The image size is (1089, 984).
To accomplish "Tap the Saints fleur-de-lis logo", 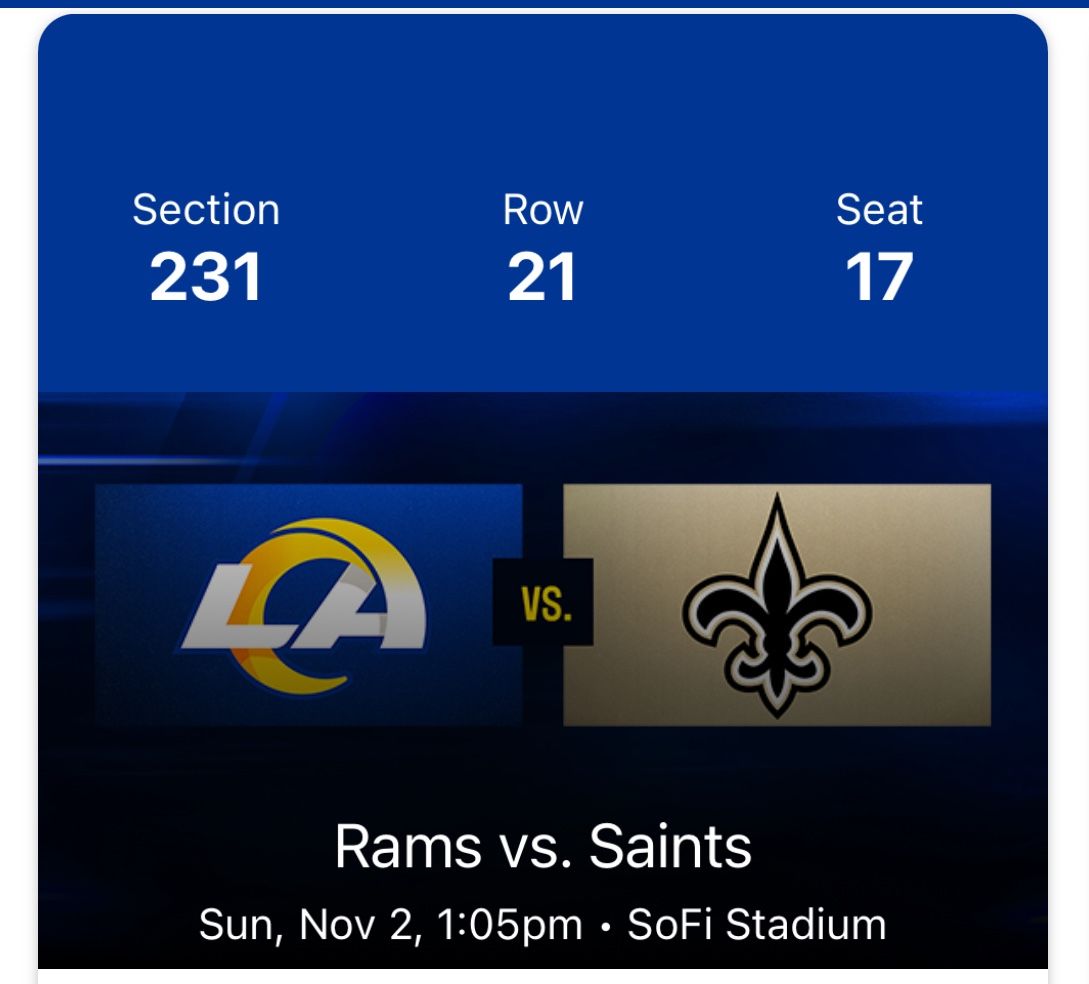I will pyautogui.click(x=777, y=605).
